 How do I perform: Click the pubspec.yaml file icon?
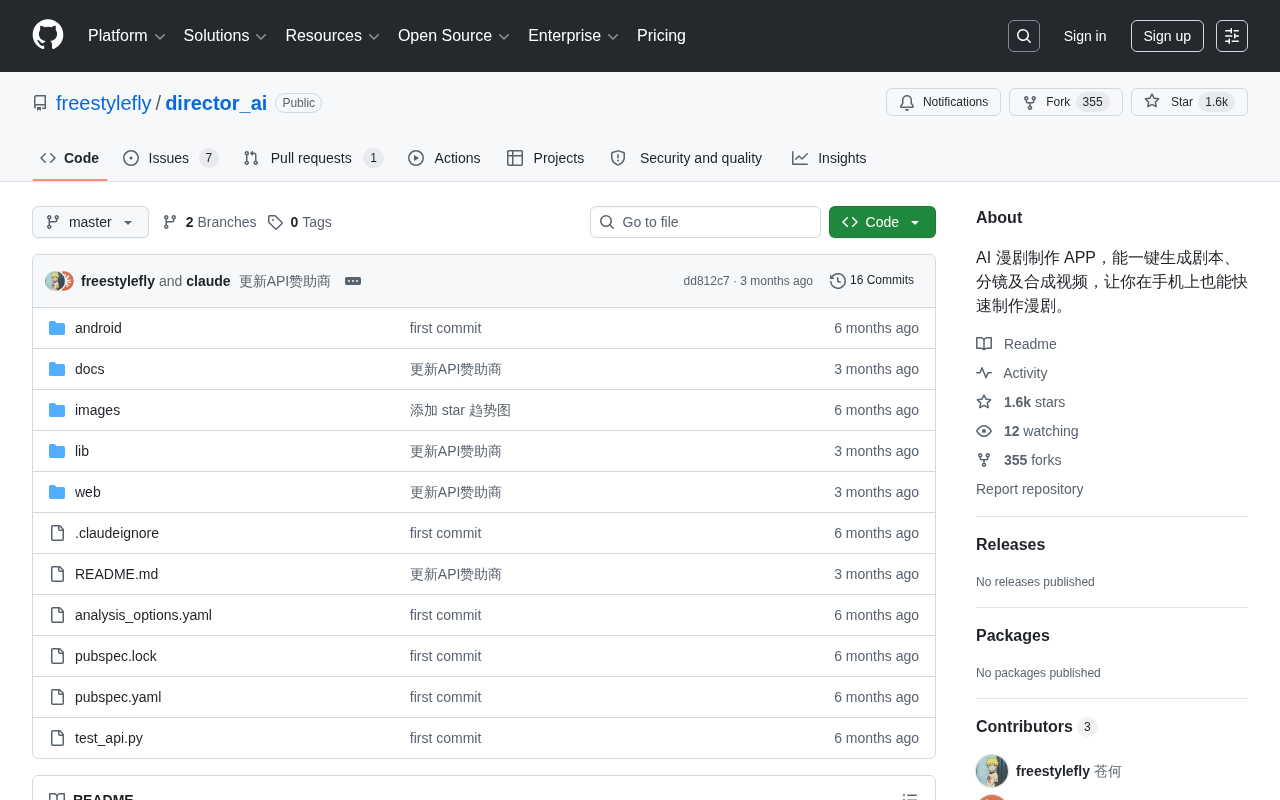click(57, 697)
